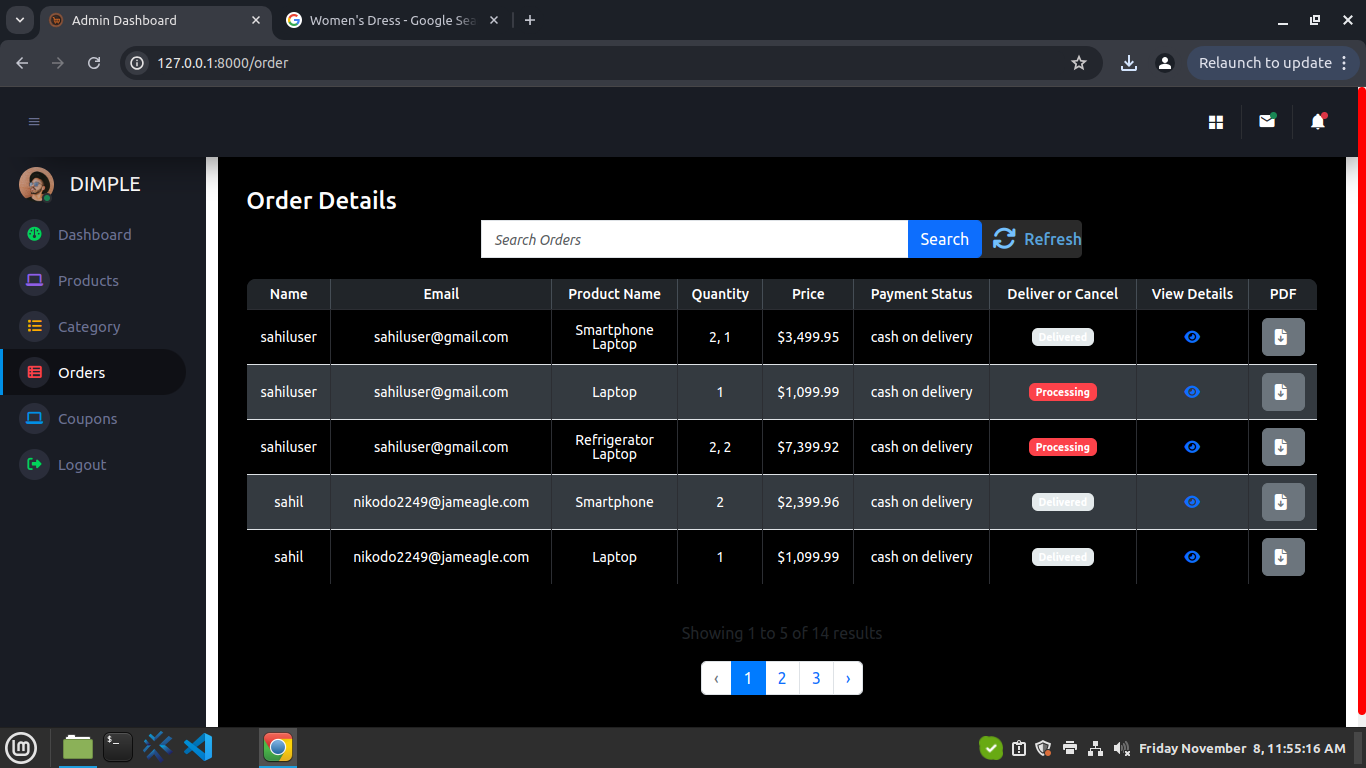The image size is (1366, 768).
Task: Expand the tab search dropdown arrow
Action: 19,20
